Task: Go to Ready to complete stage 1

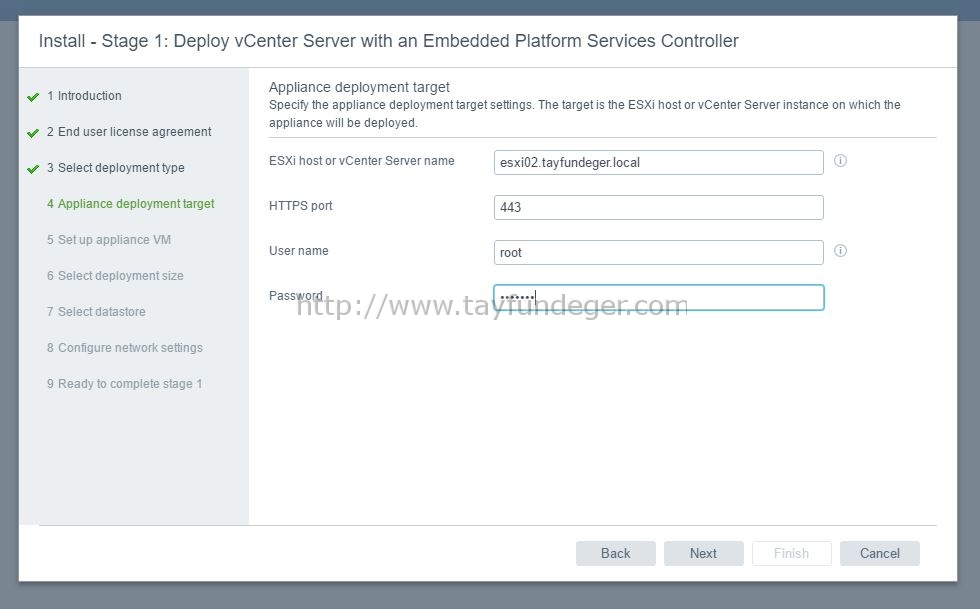Action: [x=124, y=384]
